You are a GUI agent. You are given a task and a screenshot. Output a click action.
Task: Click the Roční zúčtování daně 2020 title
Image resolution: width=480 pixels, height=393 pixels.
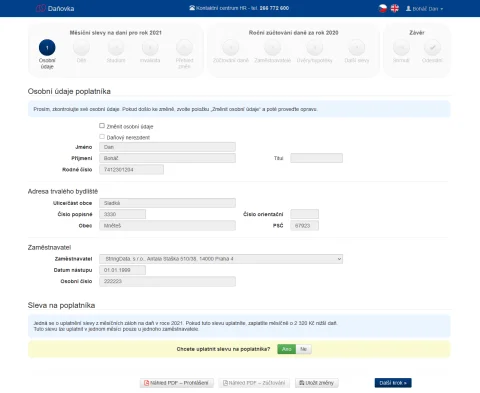pos(293,33)
